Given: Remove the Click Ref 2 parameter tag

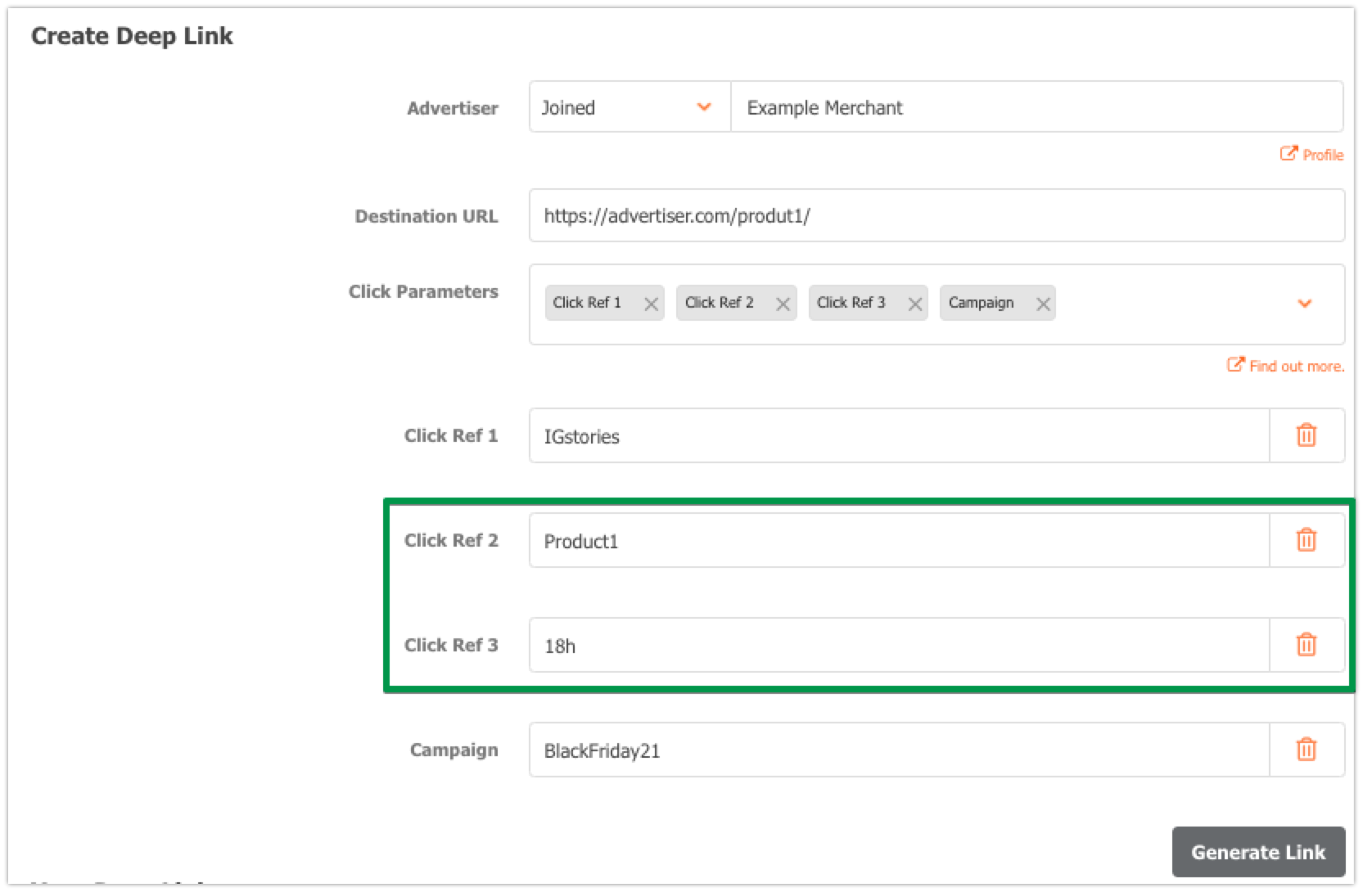Looking at the screenshot, I should (x=783, y=304).
